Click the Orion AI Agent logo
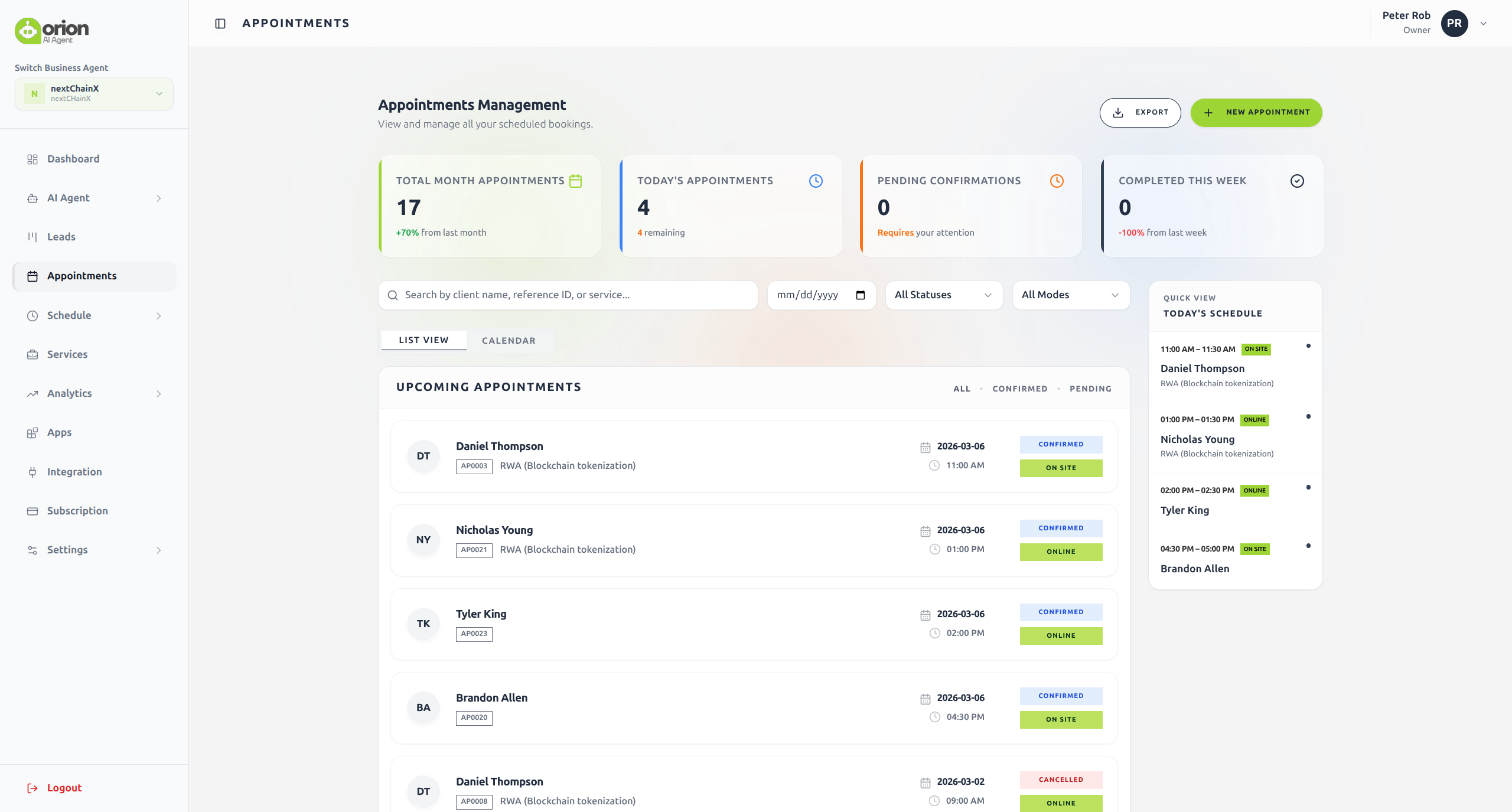The height and width of the screenshot is (812, 1512). coord(51,30)
